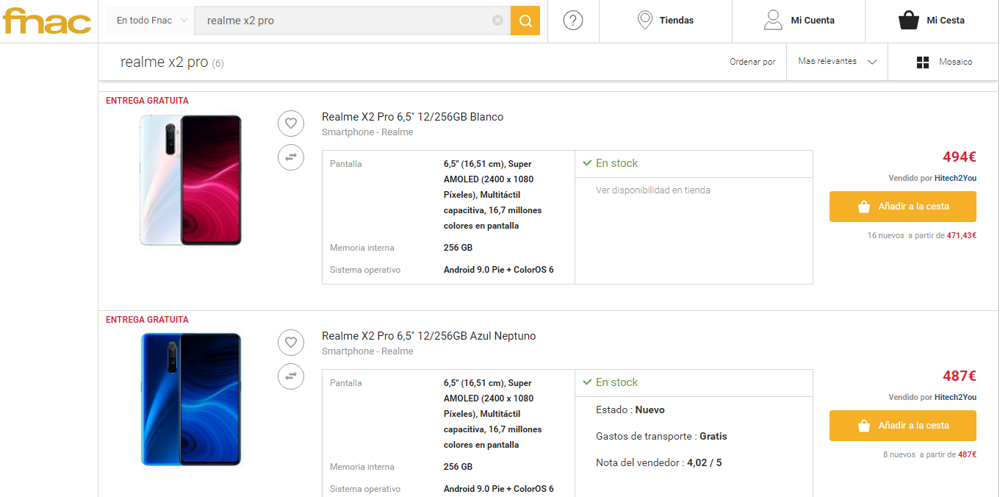Click 'Smartphone - Realme' under the Azul Neptuno title
Screen dimensions: 1000x497
367,351
